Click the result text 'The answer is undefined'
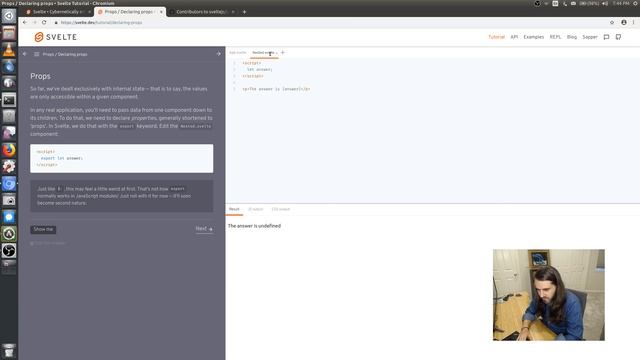 (254, 226)
